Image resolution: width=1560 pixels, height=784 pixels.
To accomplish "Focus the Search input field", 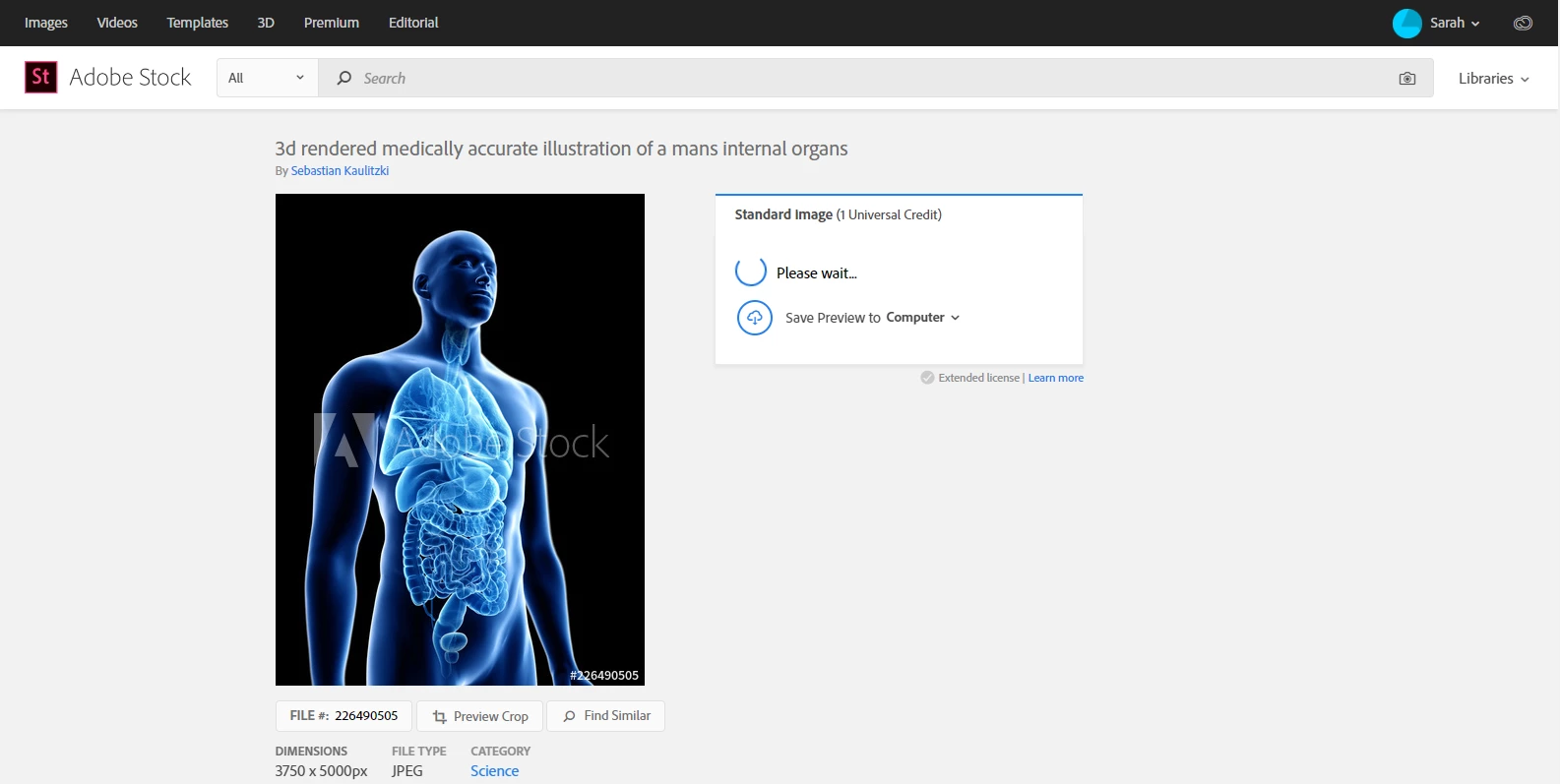I will tap(876, 78).
